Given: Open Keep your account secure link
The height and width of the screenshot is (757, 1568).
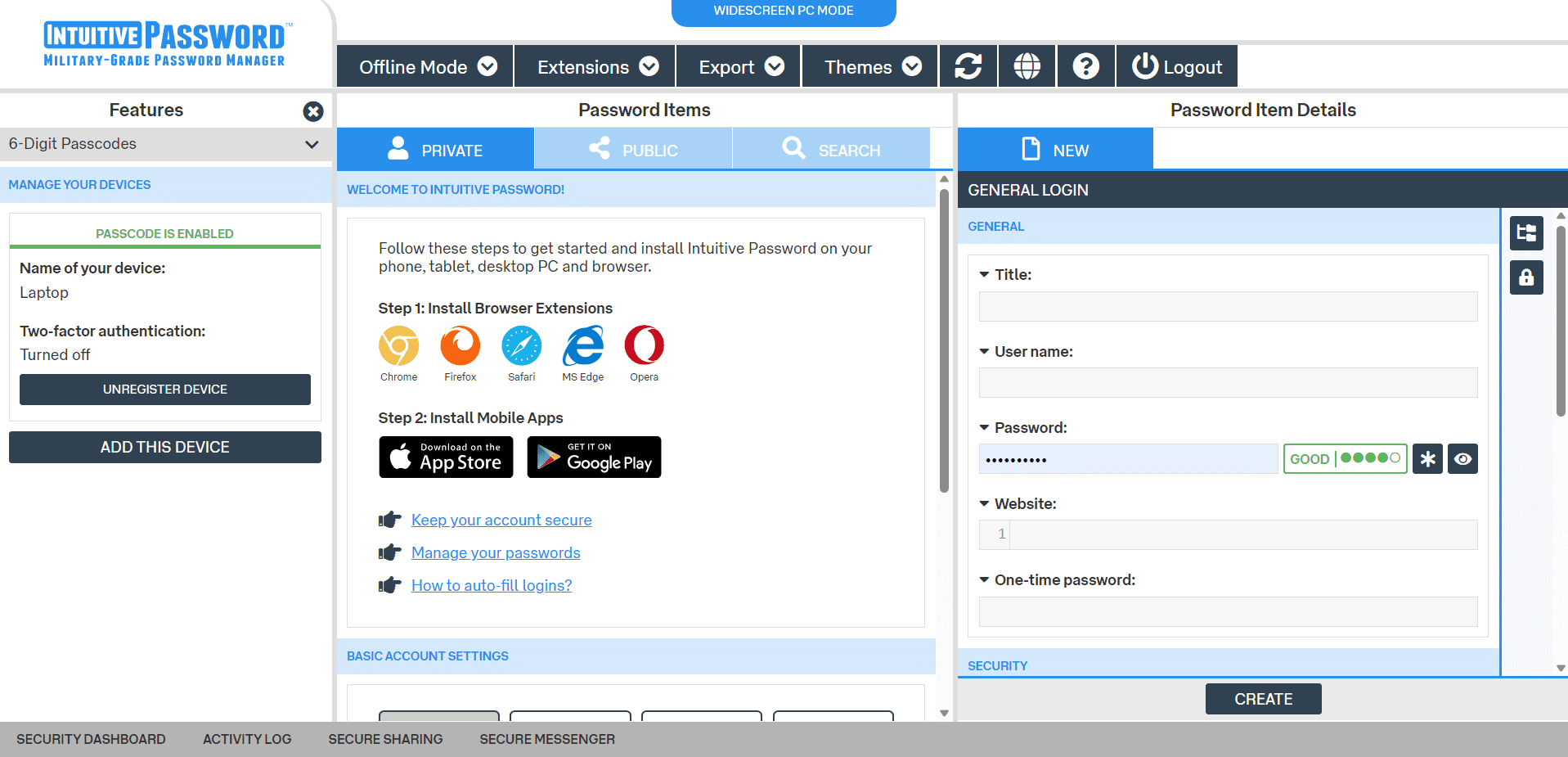Looking at the screenshot, I should (x=501, y=520).
